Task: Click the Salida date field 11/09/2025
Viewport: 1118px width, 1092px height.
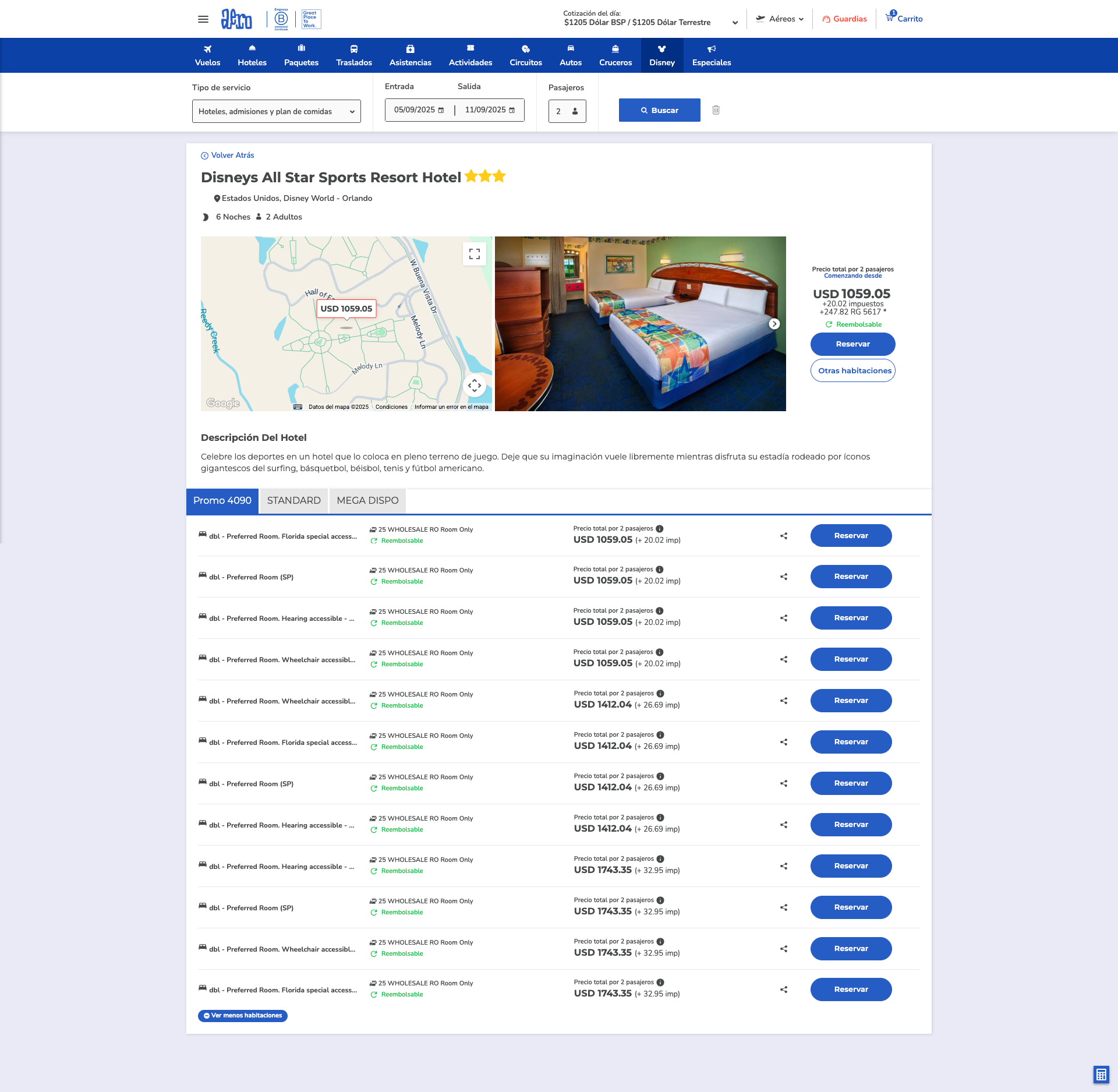Action: pos(490,110)
